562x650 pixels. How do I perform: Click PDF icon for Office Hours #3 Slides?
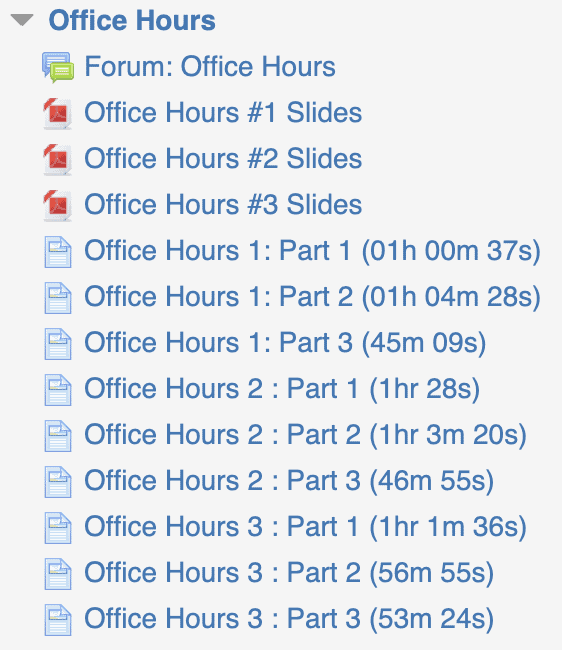pyautogui.click(x=58, y=206)
